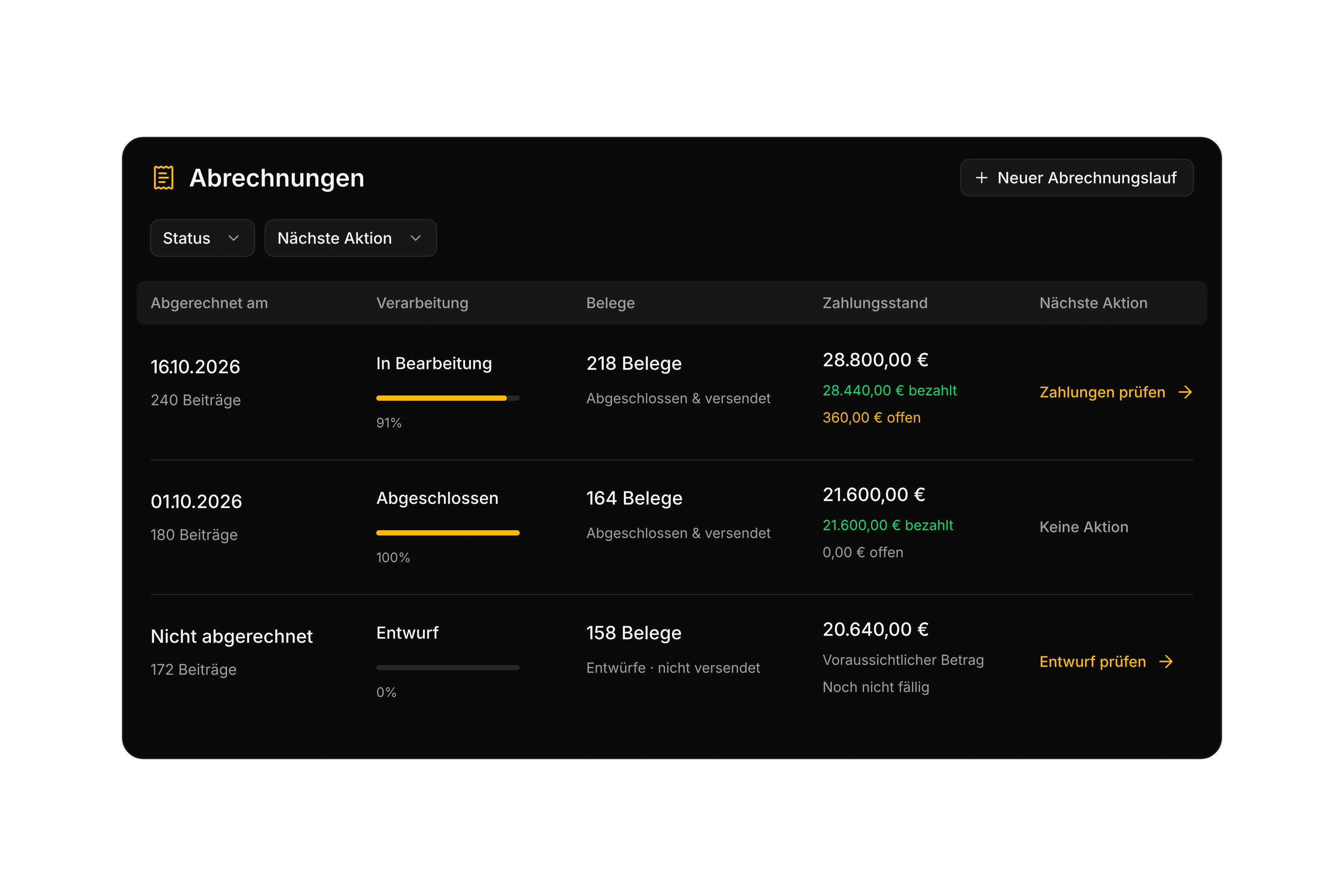Click 180 Beiträge
The height and width of the screenshot is (896, 1344).
(x=194, y=535)
